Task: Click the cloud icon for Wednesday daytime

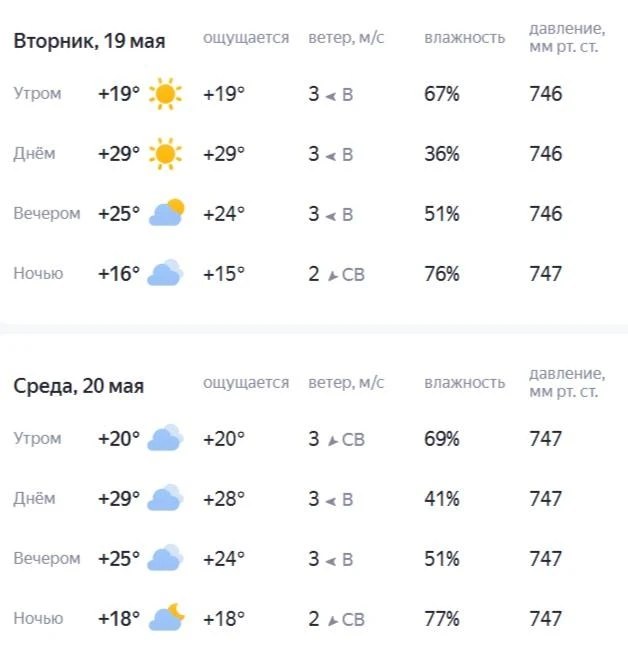Action: [165, 498]
